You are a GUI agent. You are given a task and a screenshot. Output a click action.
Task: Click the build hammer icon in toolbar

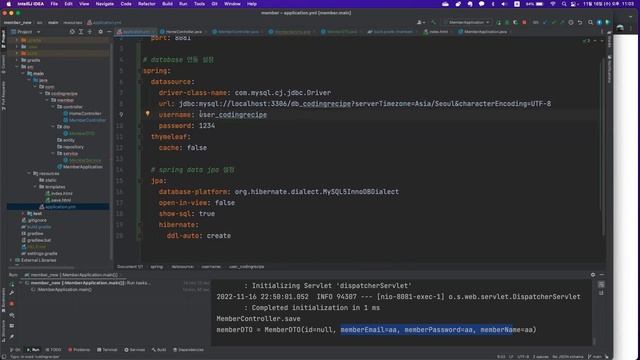[x=433, y=22]
